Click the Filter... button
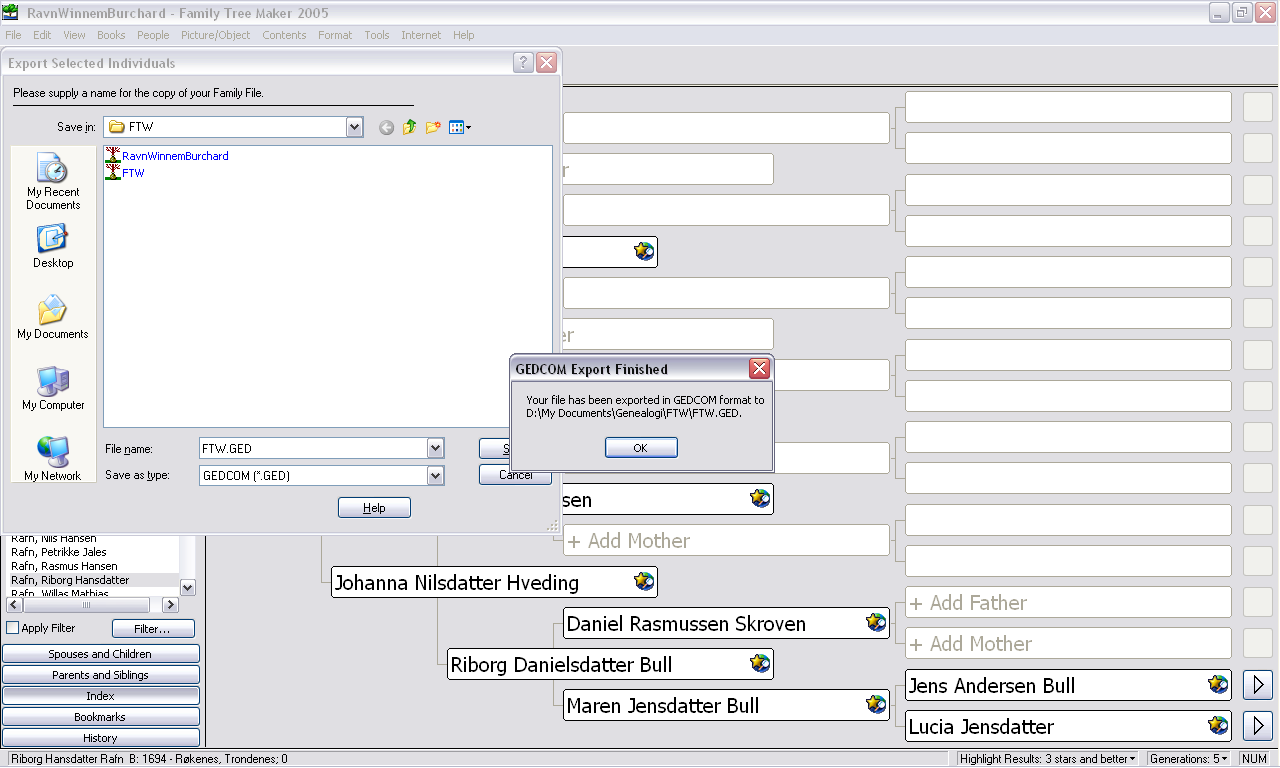Screen dimensions: 1280x768 [x=153, y=629]
